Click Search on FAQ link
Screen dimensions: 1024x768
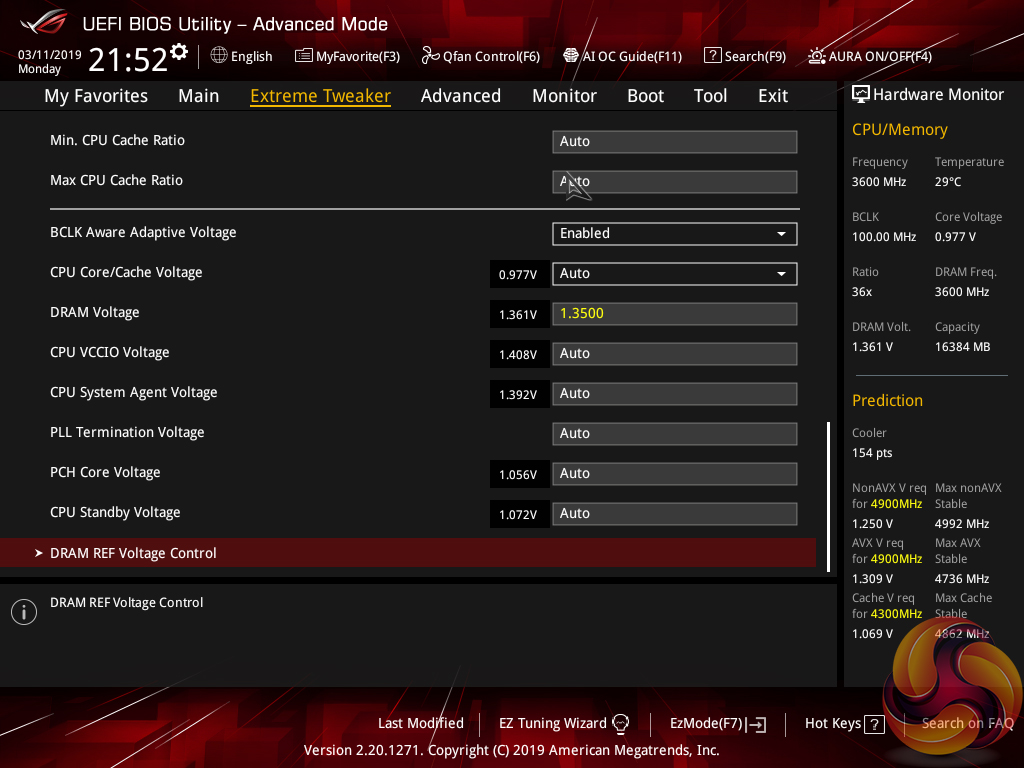pos(967,723)
